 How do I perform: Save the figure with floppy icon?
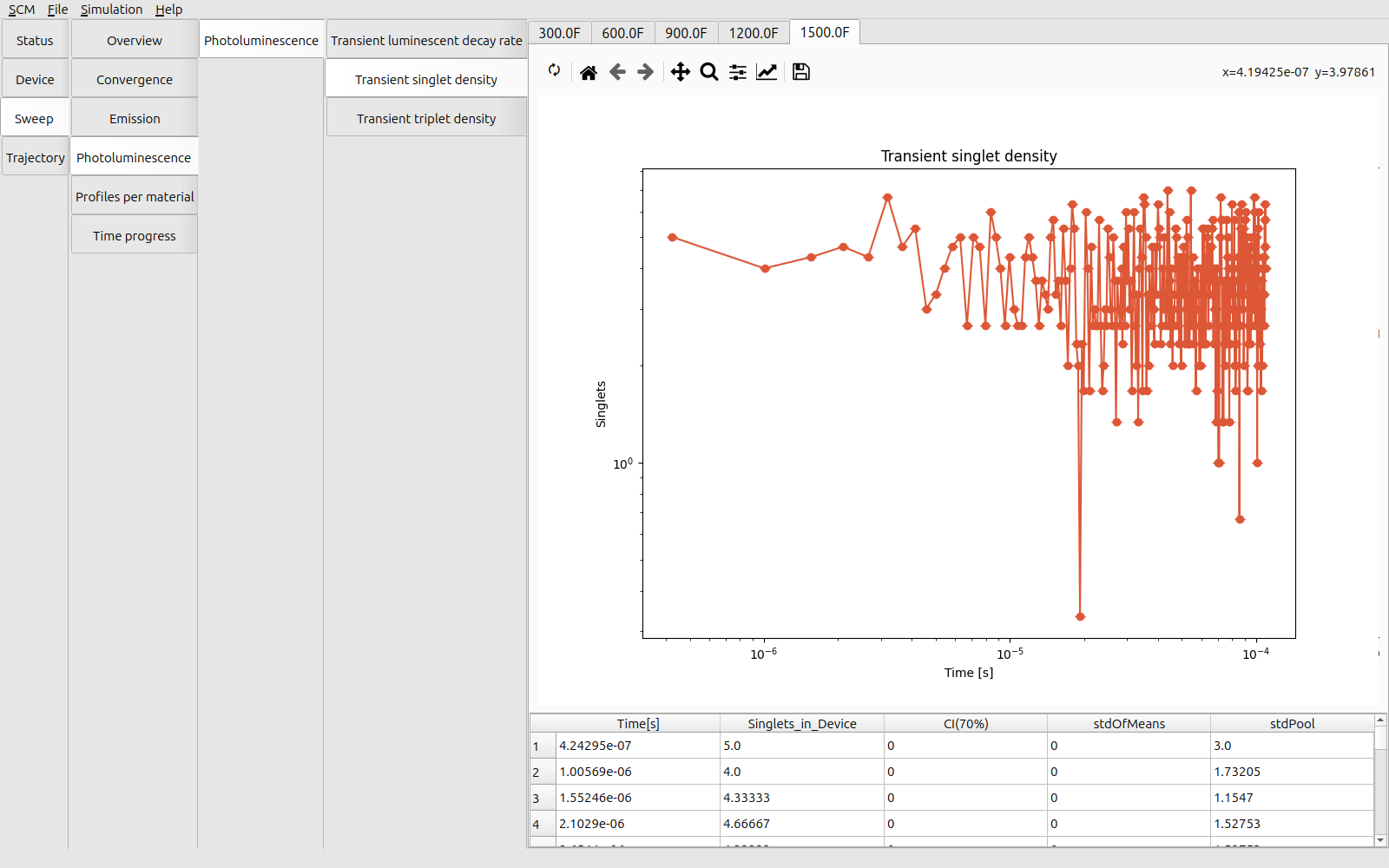[x=801, y=72]
